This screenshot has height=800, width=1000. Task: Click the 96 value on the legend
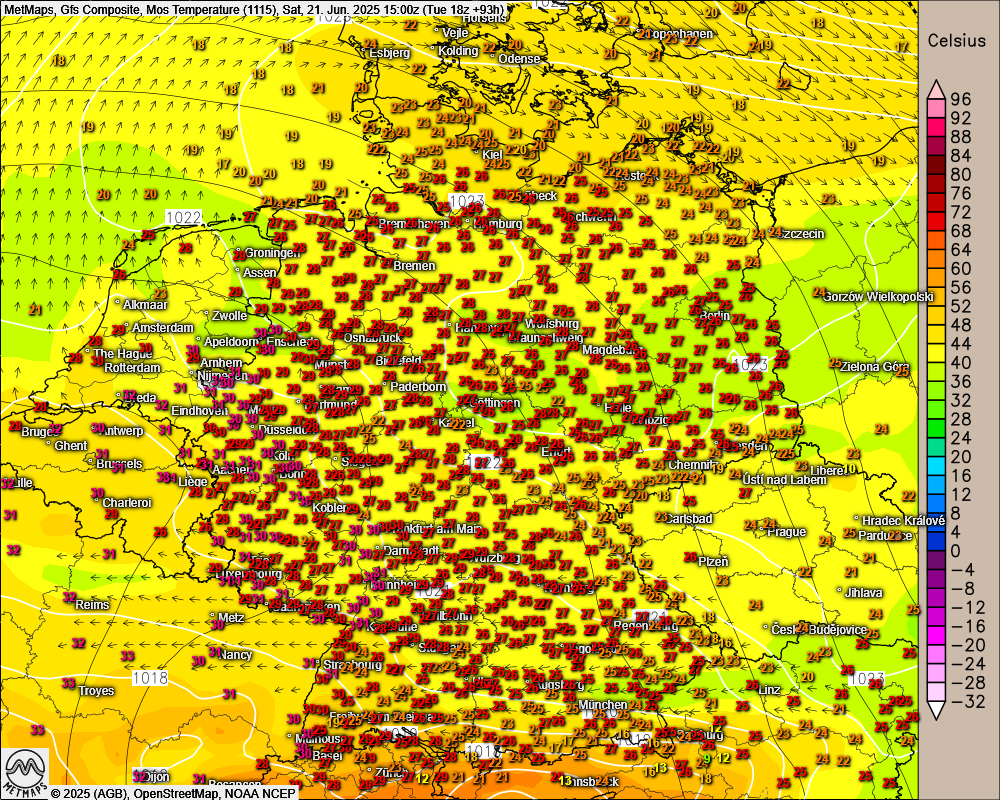(961, 99)
